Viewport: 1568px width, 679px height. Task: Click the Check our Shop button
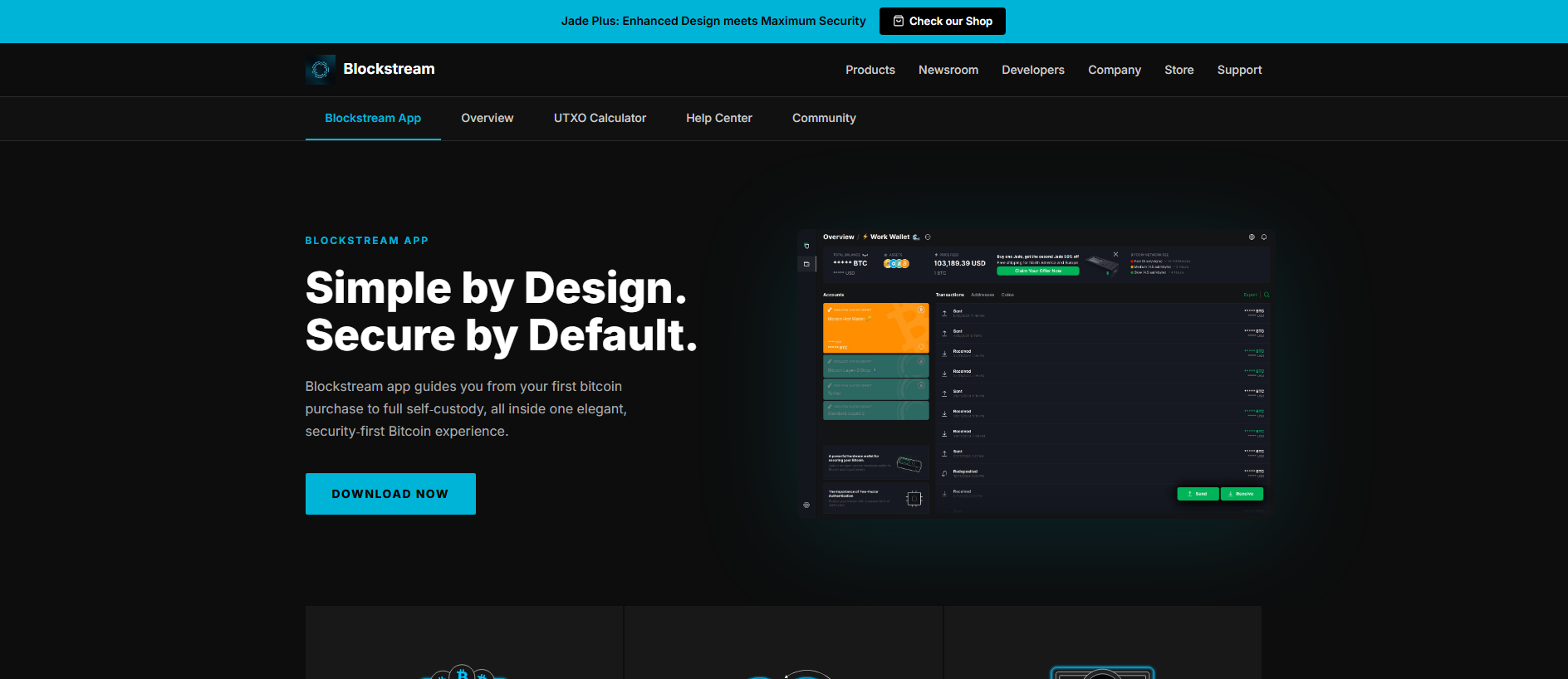943,22
